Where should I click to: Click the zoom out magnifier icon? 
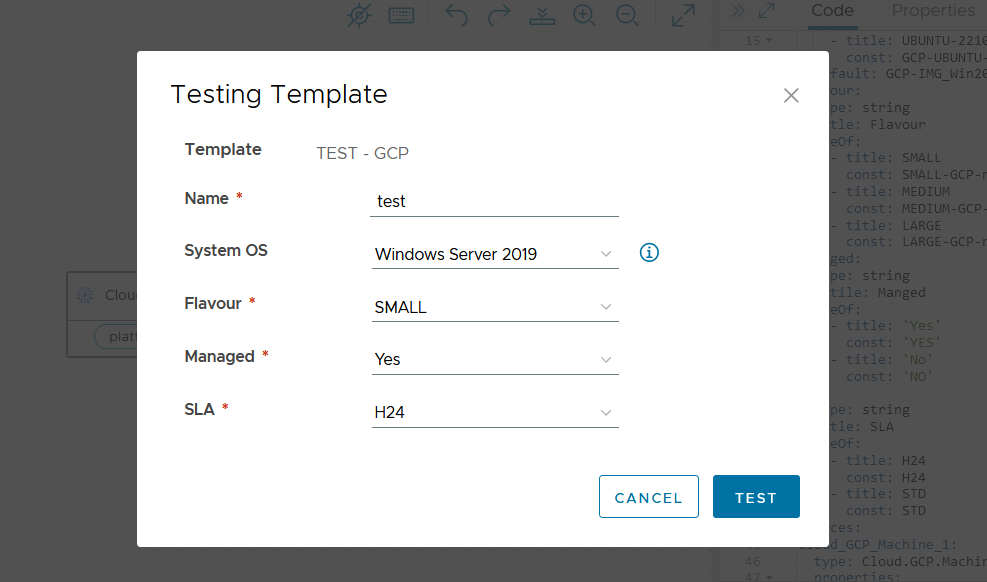627,15
